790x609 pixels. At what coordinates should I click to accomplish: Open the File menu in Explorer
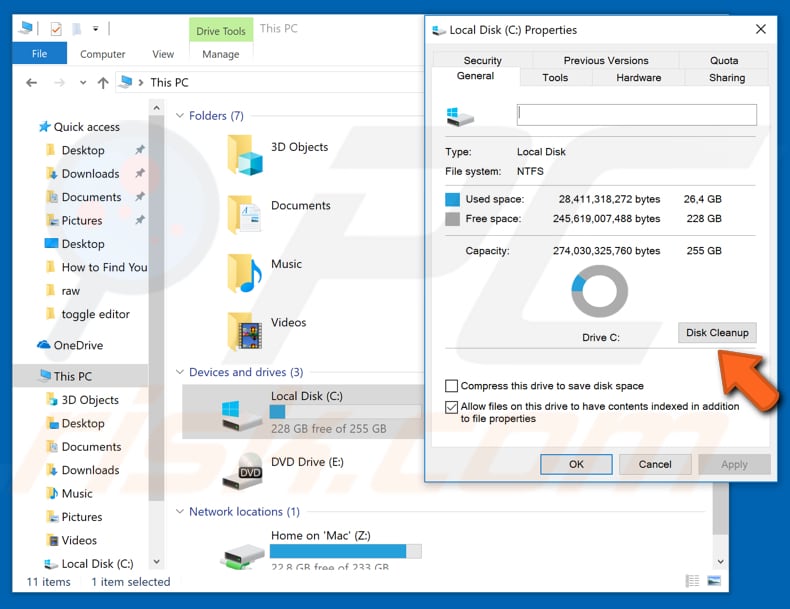pyautogui.click(x=39, y=53)
